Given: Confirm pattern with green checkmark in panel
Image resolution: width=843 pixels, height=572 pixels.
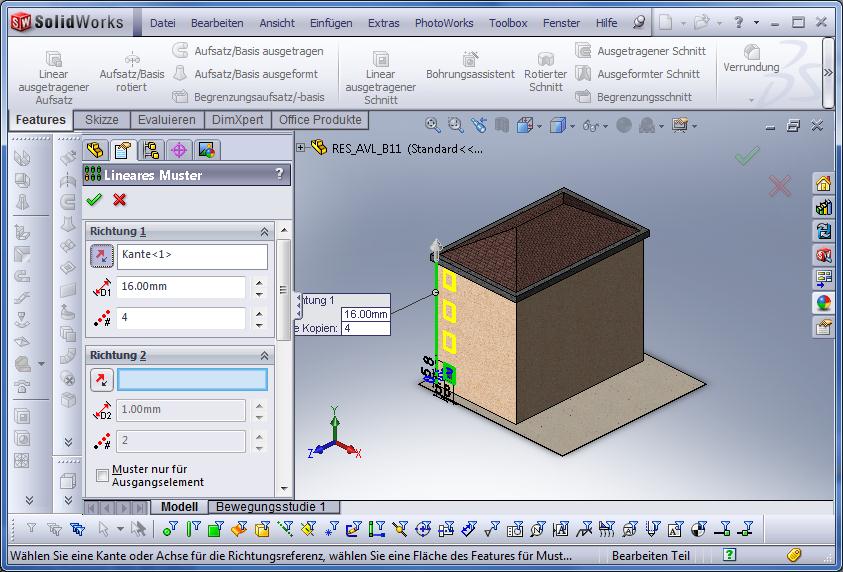Looking at the screenshot, I should [x=96, y=200].
